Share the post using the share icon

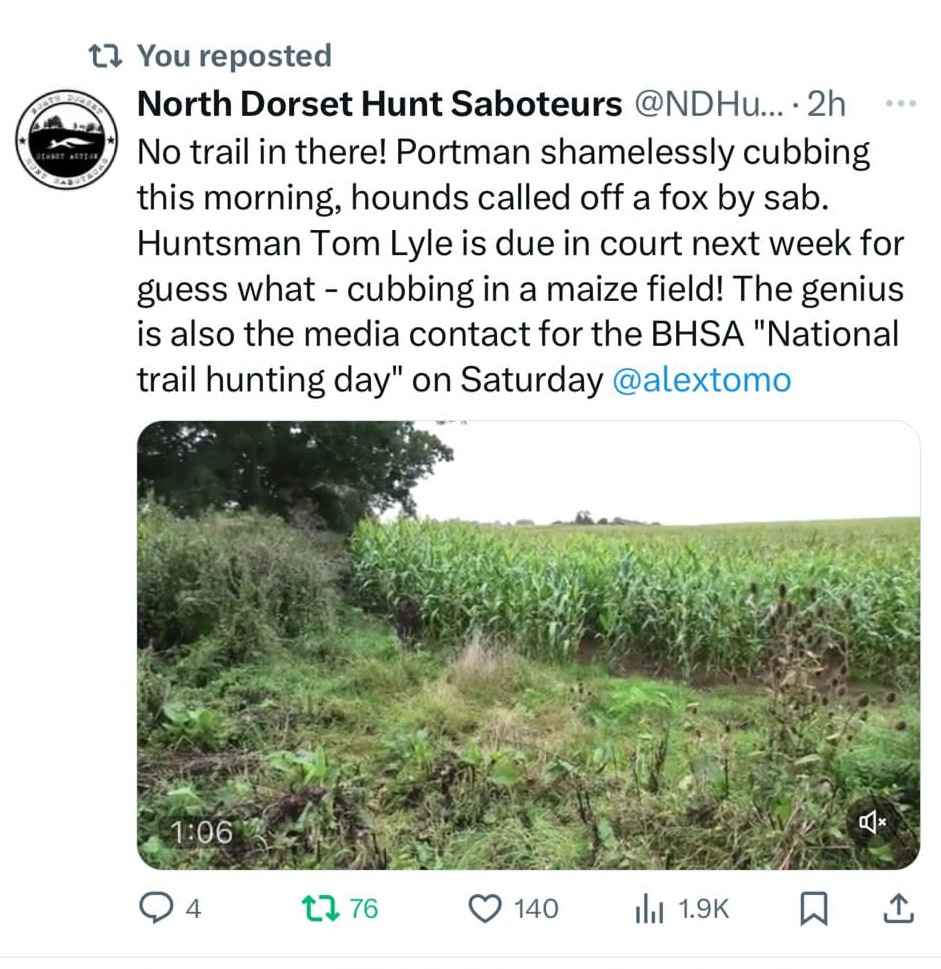point(897,908)
